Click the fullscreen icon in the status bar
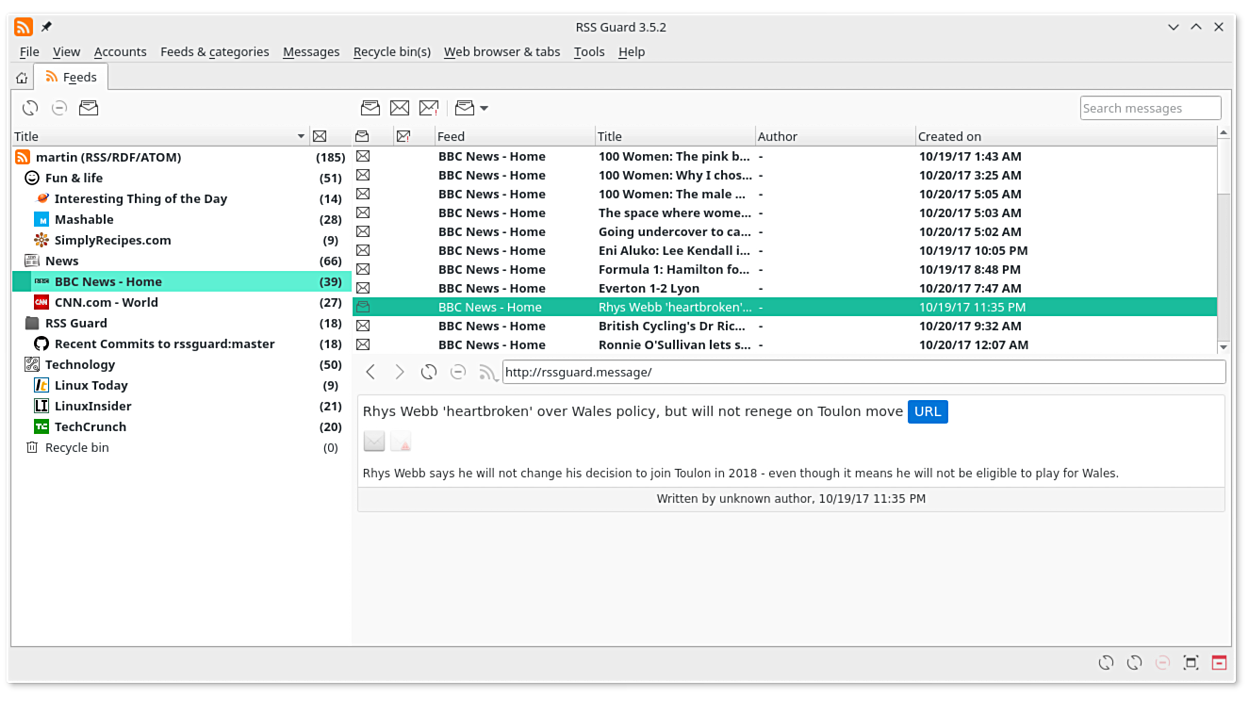The height and width of the screenshot is (702, 1248). point(1190,662)
